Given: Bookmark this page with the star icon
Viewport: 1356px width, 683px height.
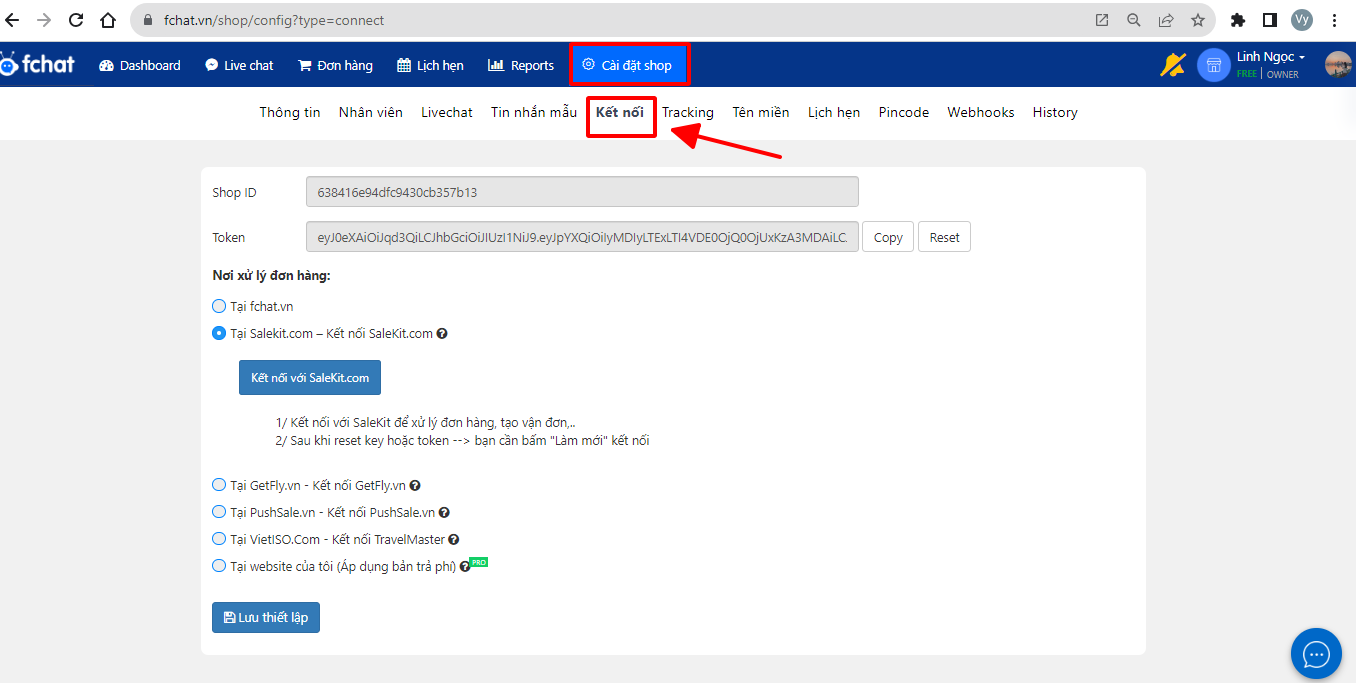Looking at the screenshot, I should coord(1197,20).
